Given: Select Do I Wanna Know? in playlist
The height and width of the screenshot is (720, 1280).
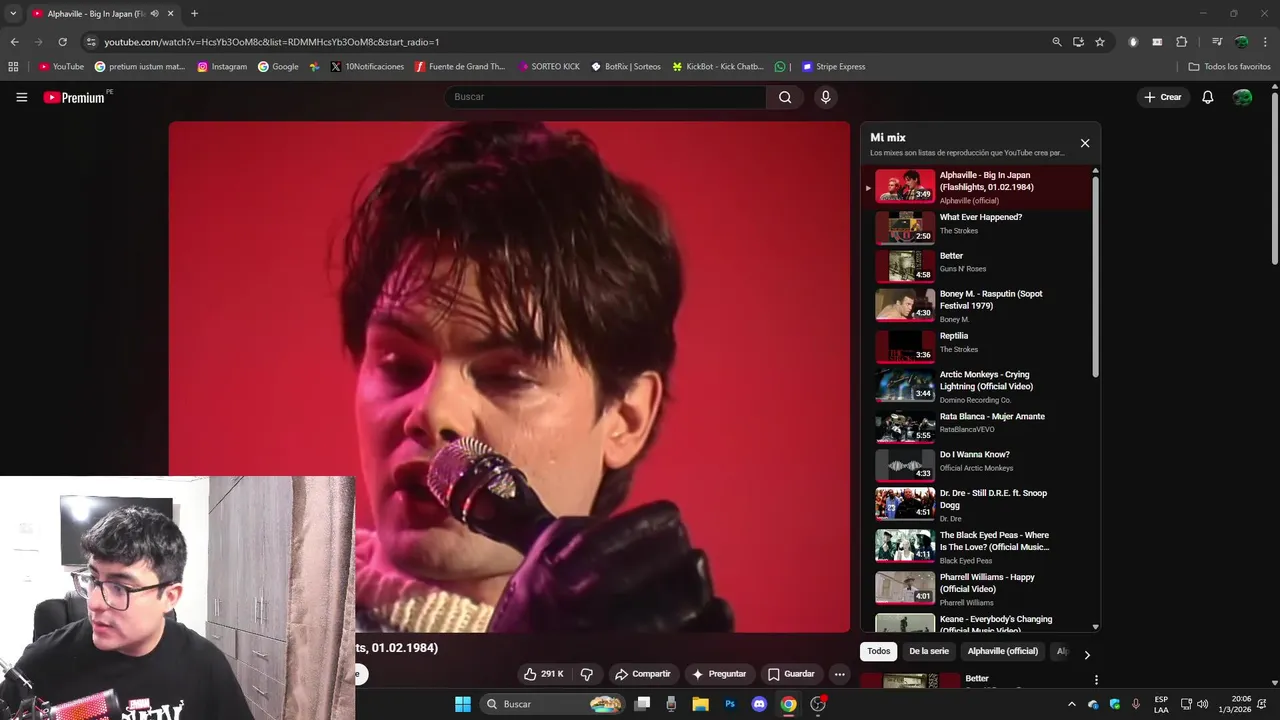Looking at the screenshot, I should click(x=978, y=465).
